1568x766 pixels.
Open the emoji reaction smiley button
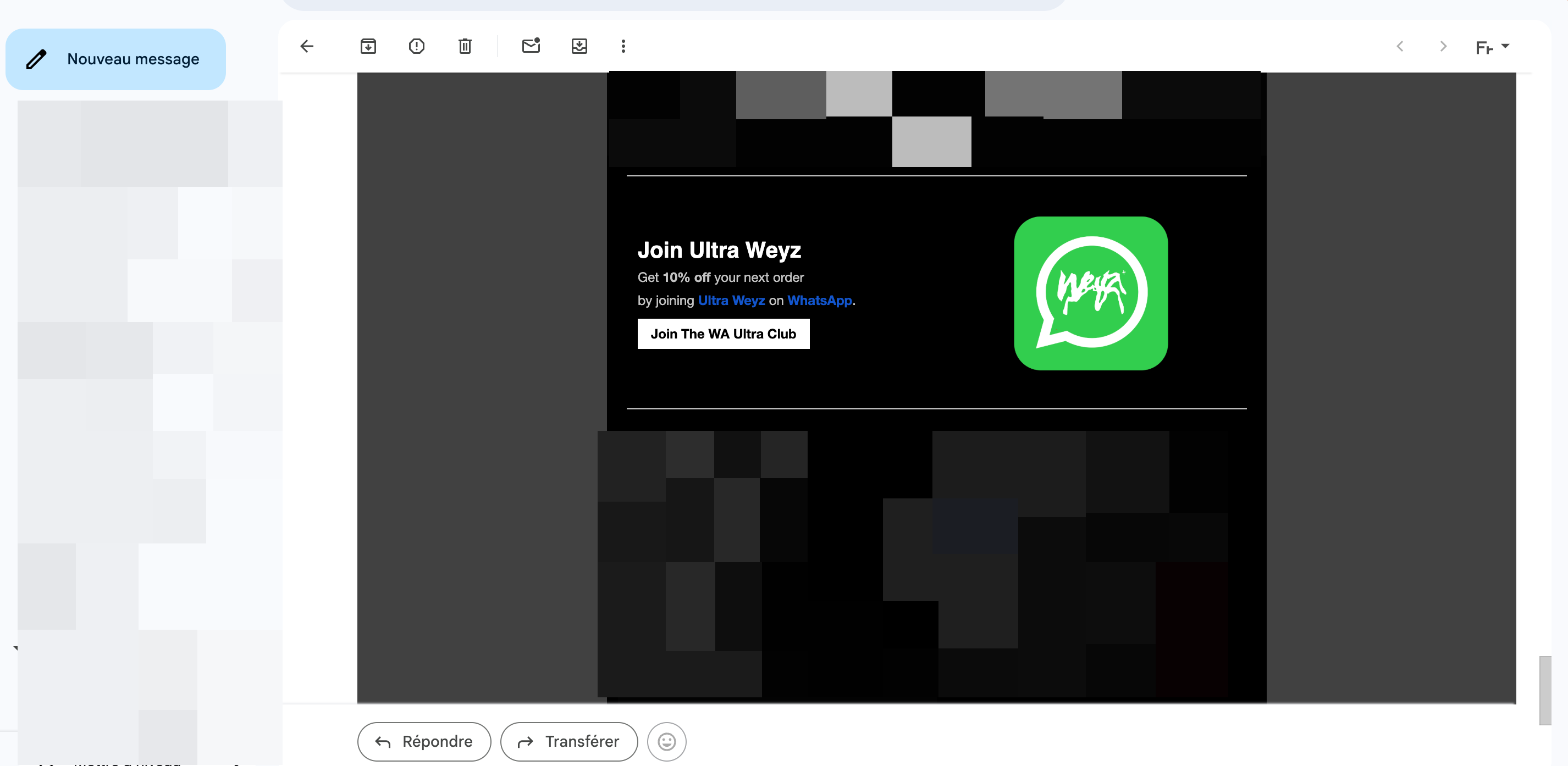[666, 741]
